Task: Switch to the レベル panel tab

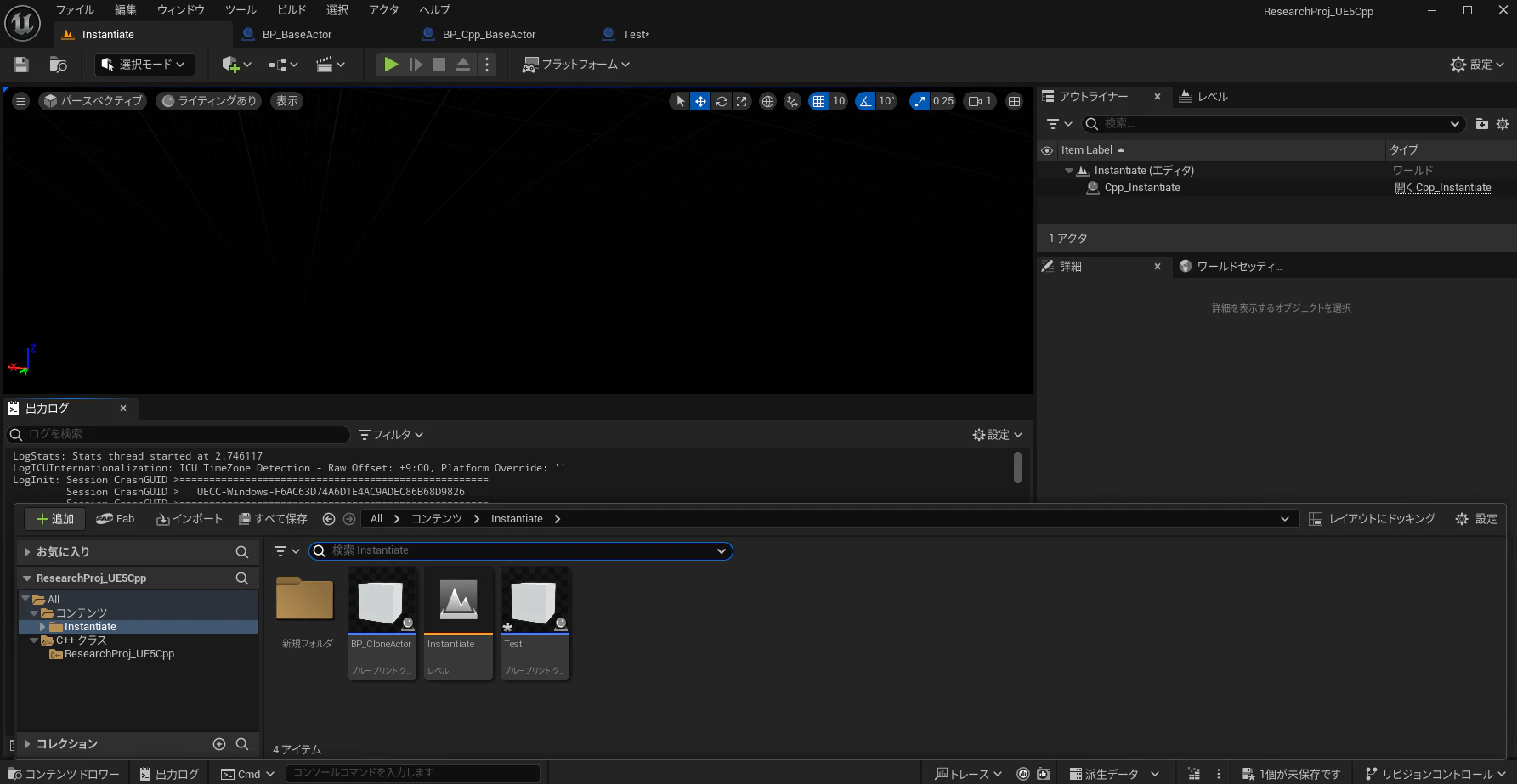Action: 1203,97
